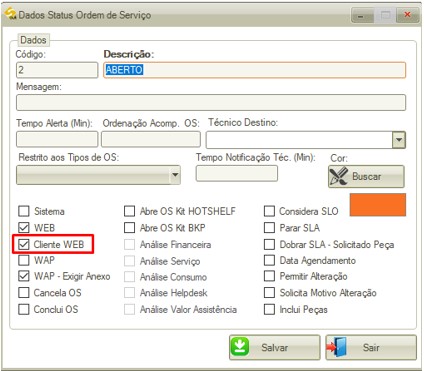Toggle the Considera SLO checkbox
The height and width of the screenshot is (371, 424).
269,211
